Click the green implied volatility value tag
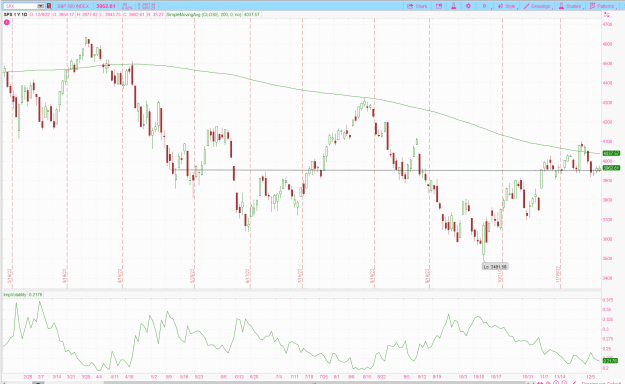Image resolution: width=625 pixels, height=384 pixels. point(610,360)
